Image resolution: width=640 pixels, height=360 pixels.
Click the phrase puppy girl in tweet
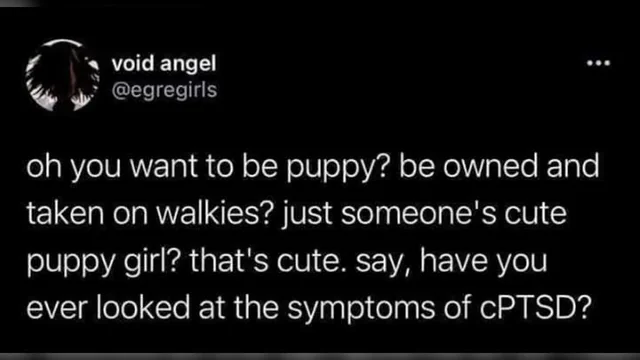102,262
